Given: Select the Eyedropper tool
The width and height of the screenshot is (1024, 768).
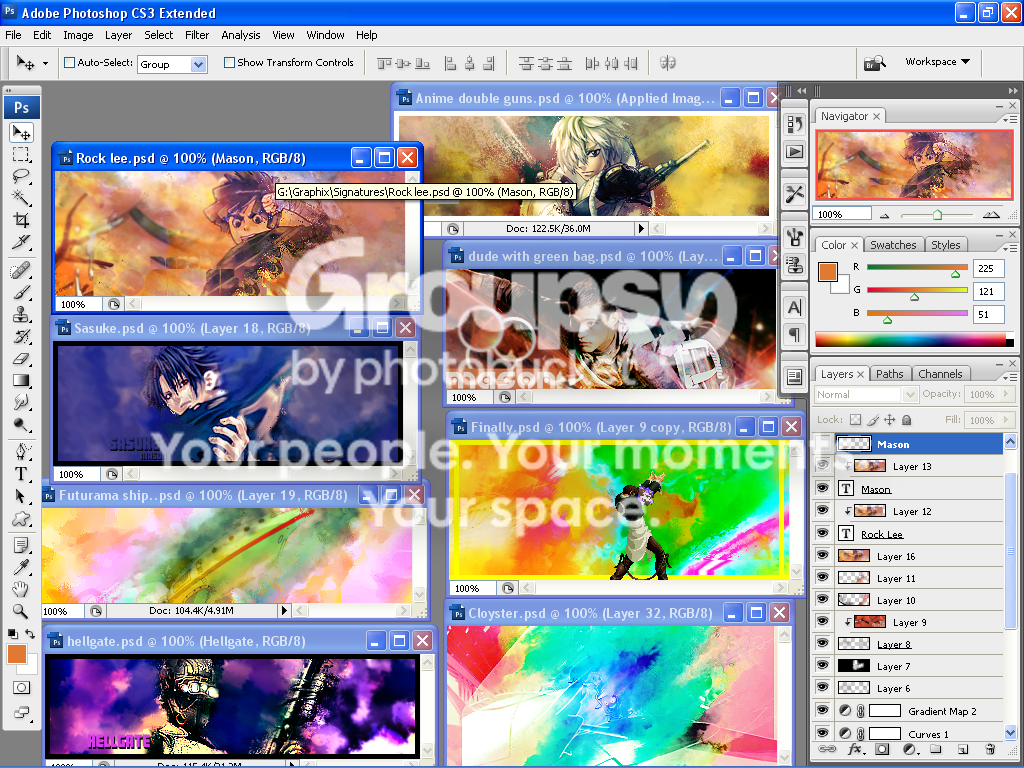Looking at the screenshot, I should [21, 567].
